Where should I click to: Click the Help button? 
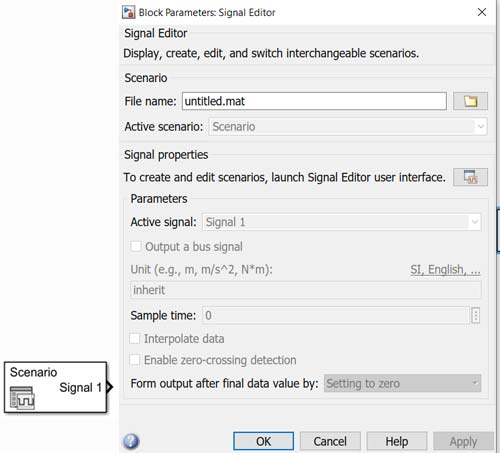[x=397, y=441]
